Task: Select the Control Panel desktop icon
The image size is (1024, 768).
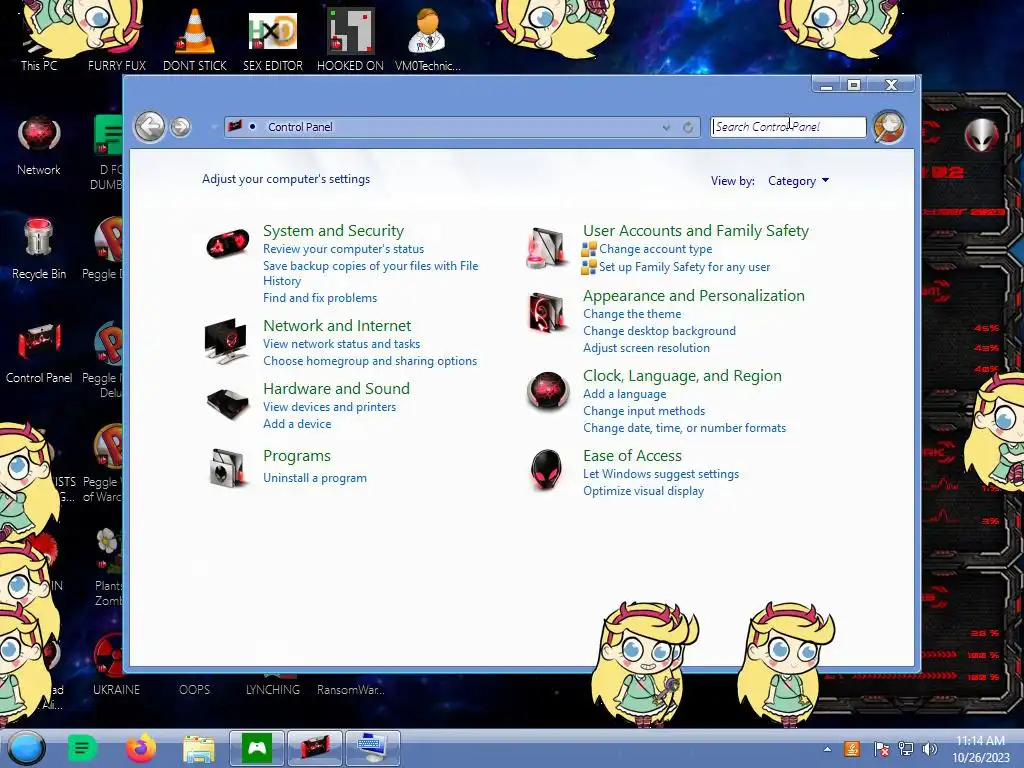Action: pyautogui.click(x=39, y=353)
